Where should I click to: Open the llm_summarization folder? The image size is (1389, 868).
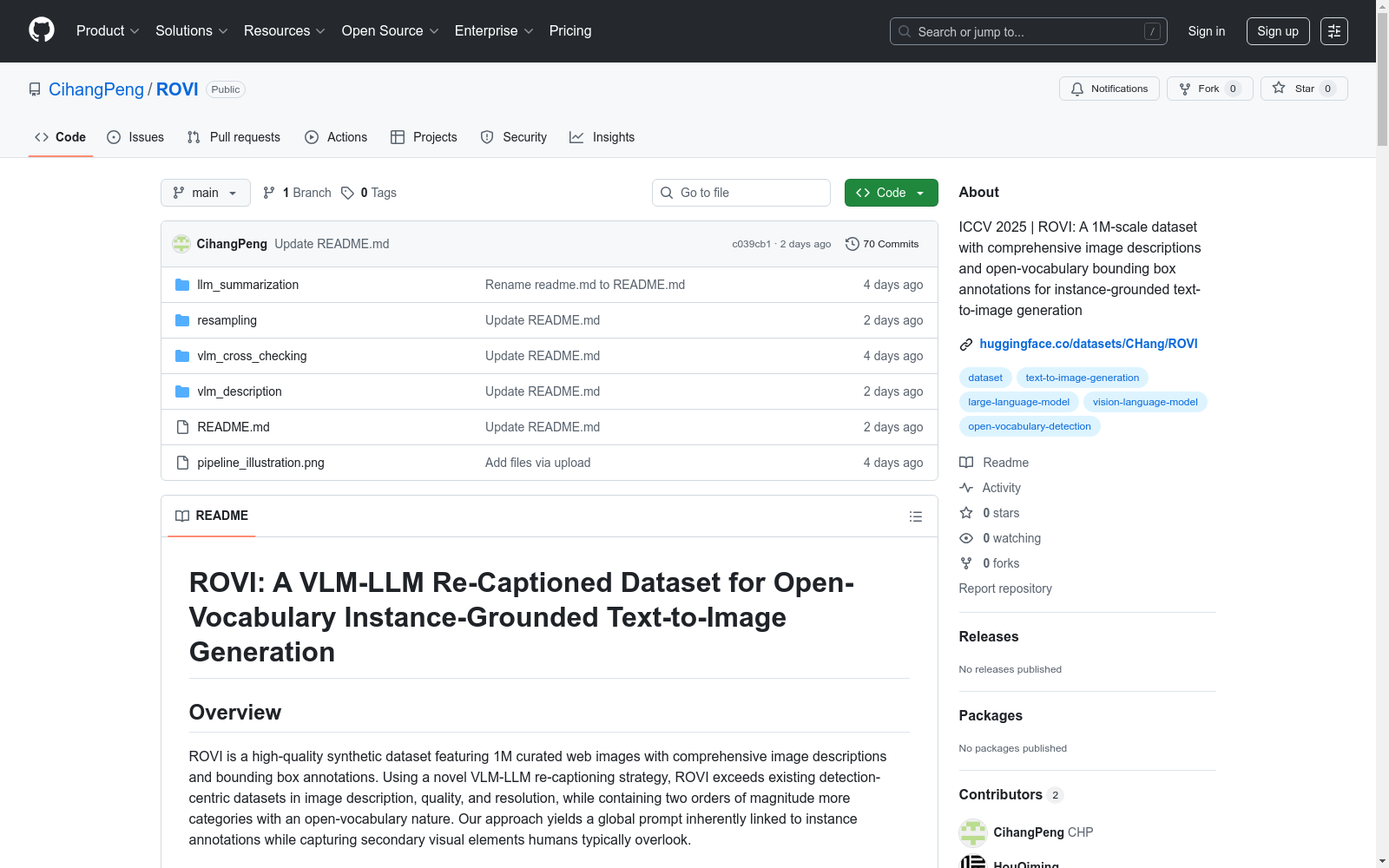(247, 285)
